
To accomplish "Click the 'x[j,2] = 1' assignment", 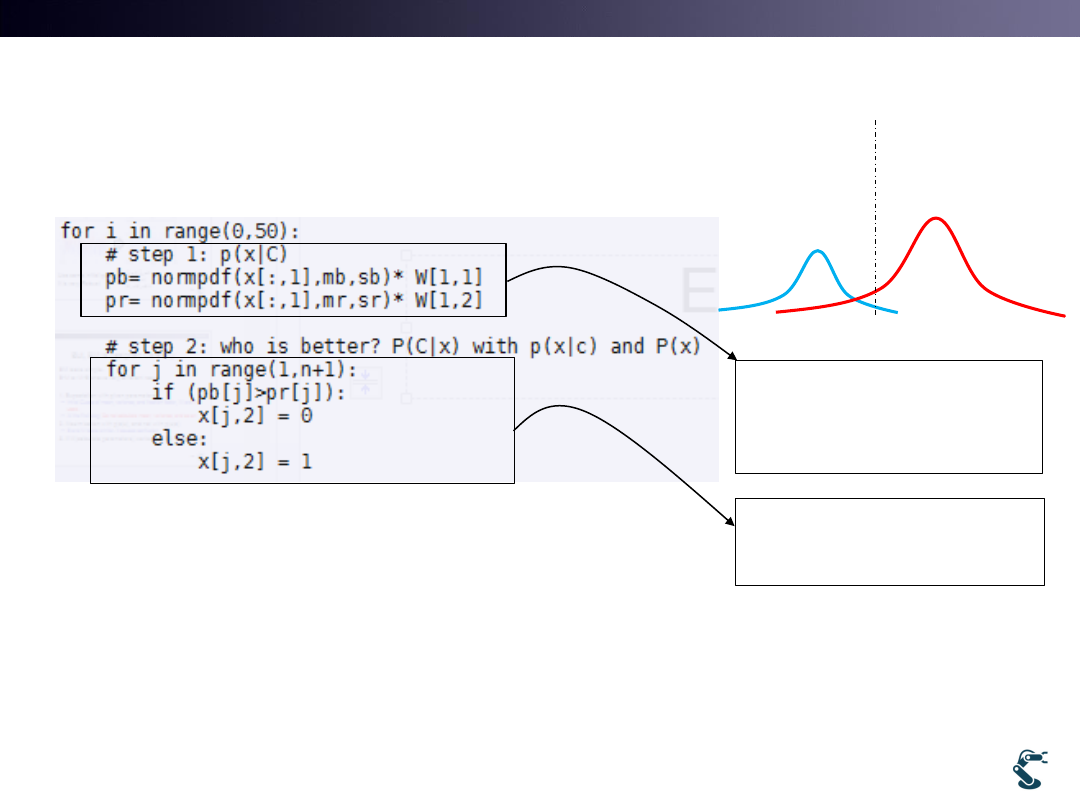I will pyautogui.click(x=255, y=463).
